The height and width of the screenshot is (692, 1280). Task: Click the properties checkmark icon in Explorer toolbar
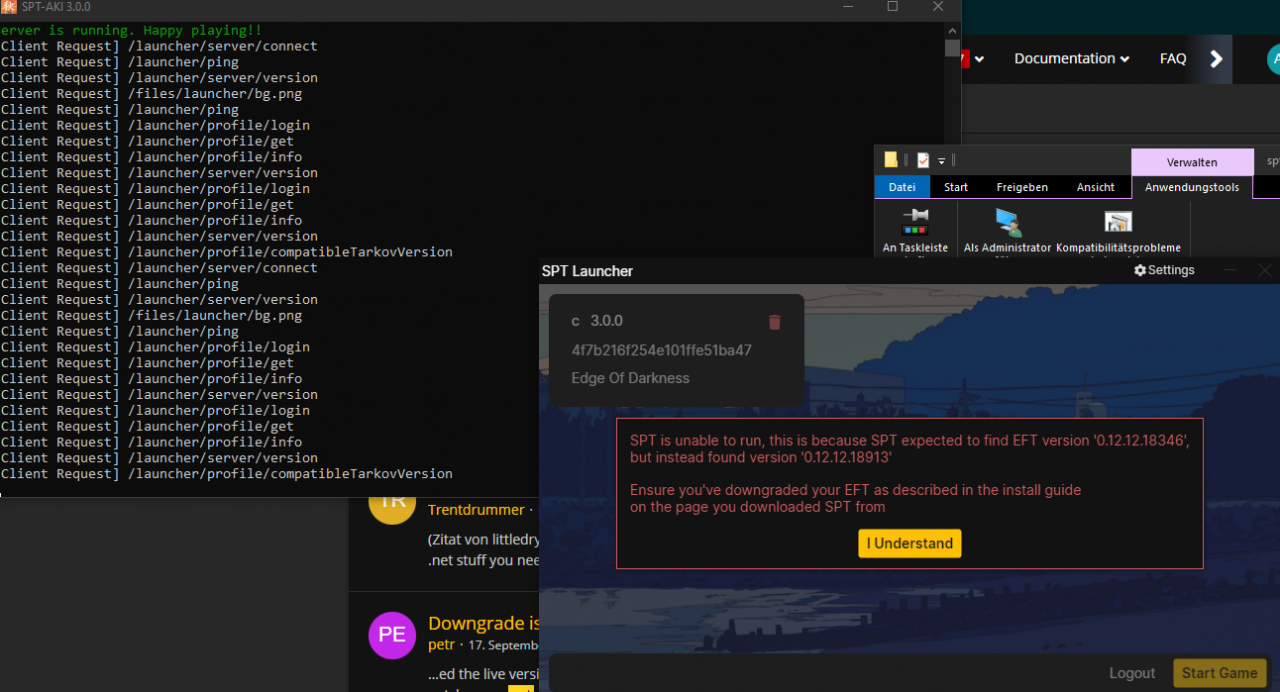(x=923, y=160)
